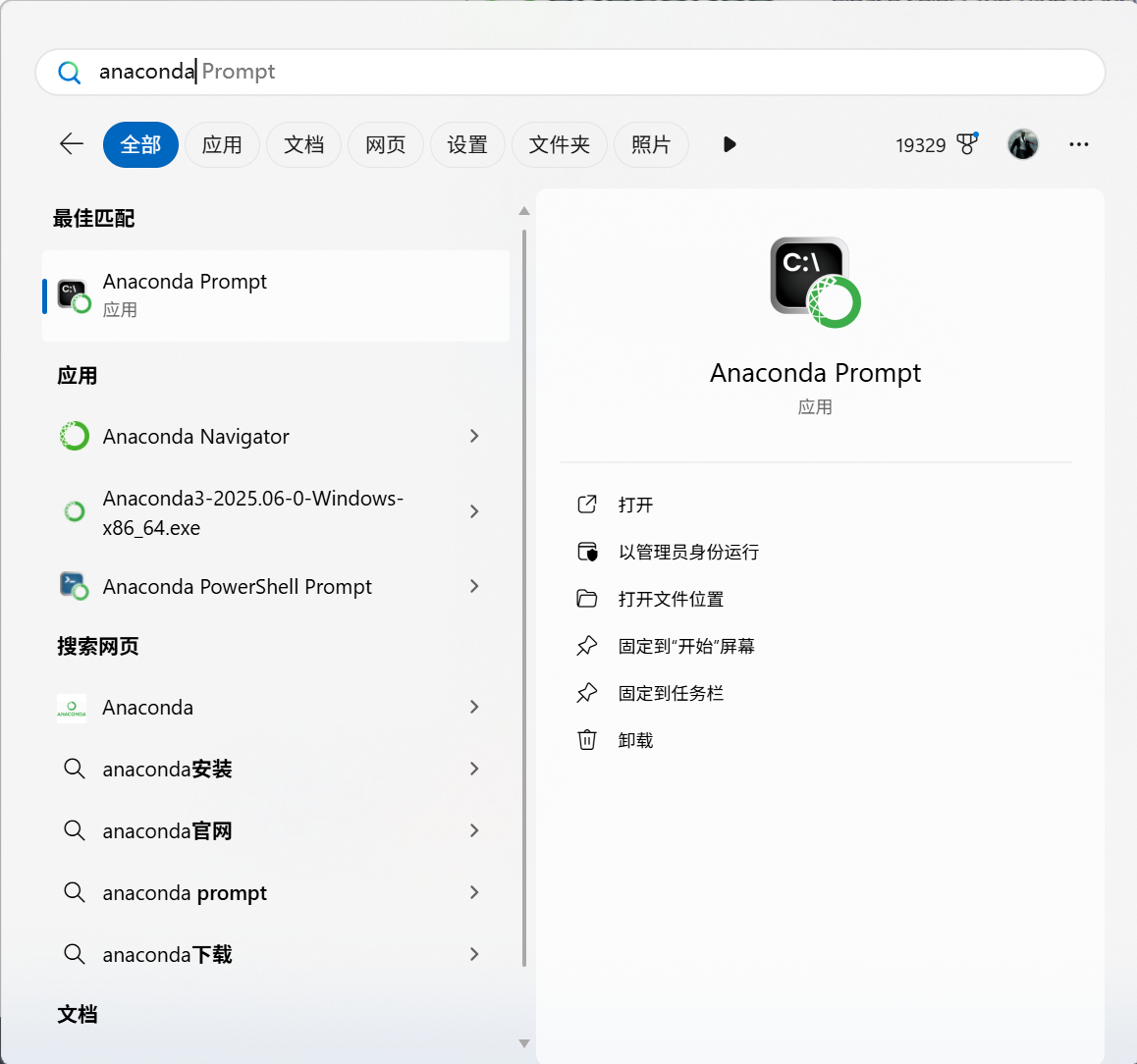Click the 19329 rewards points number
Image resolution: width=1137 pixels, height=1064 pixels.
click(x=920, y=145)
